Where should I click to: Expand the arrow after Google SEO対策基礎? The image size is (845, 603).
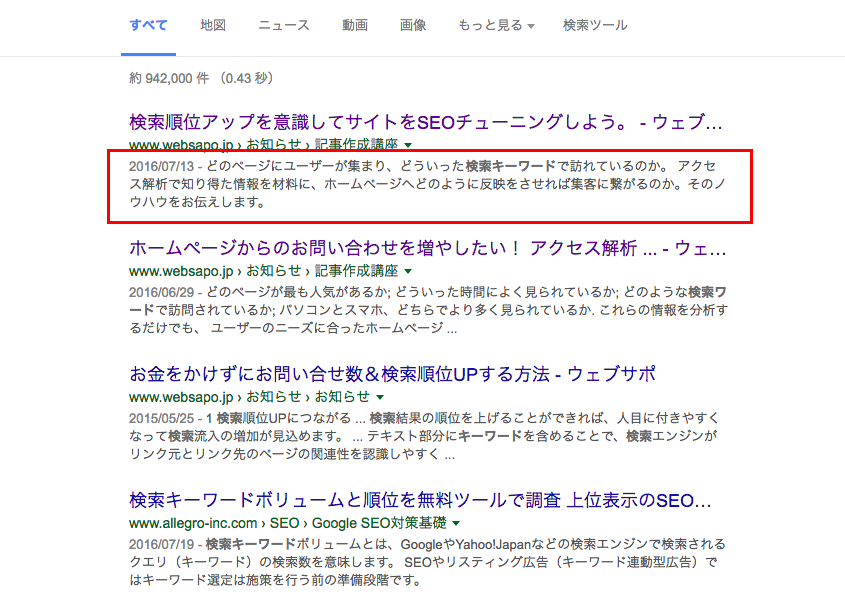pyautogui.click(x=456, y=524)
